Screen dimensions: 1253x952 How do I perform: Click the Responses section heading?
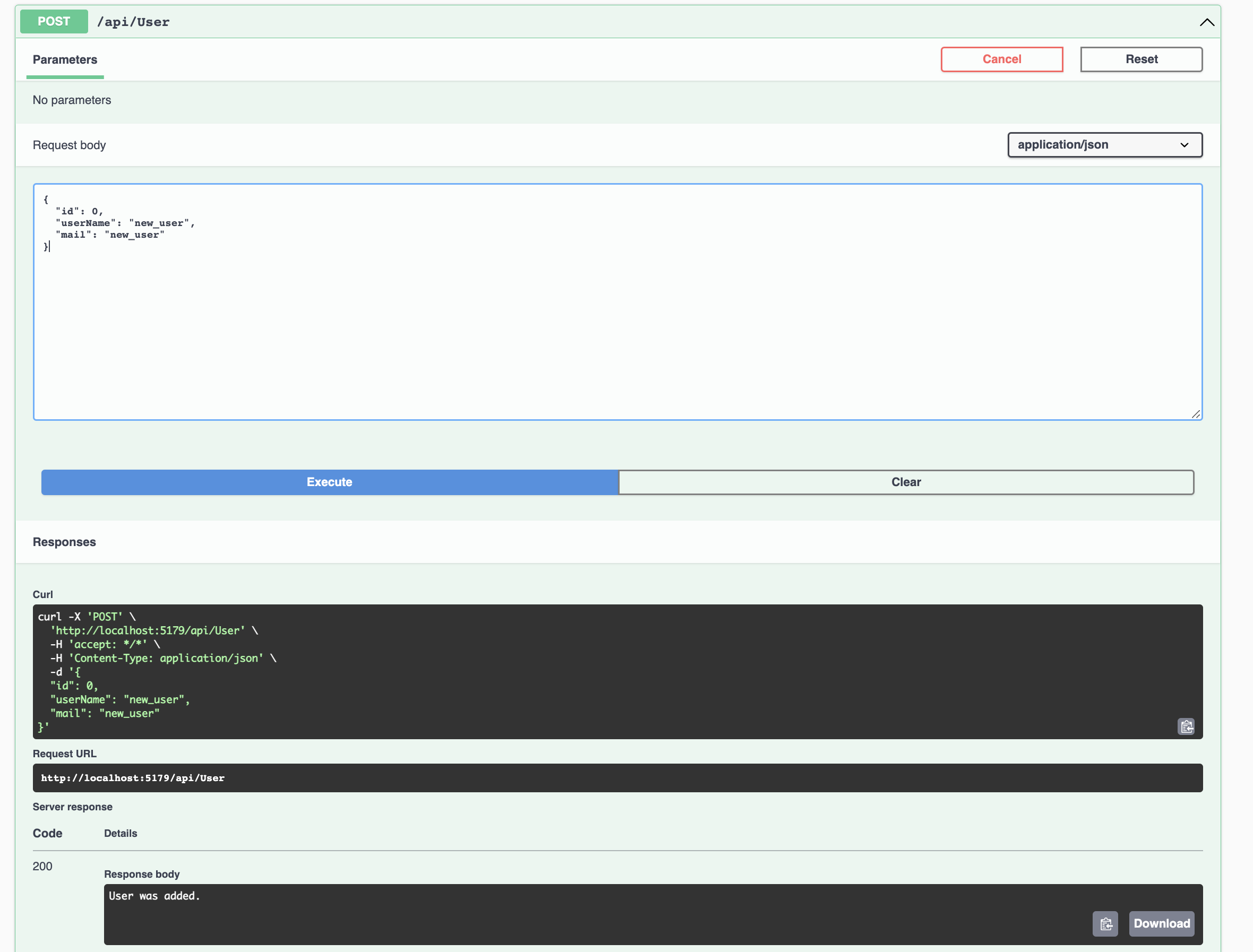(x=65, y=542)
